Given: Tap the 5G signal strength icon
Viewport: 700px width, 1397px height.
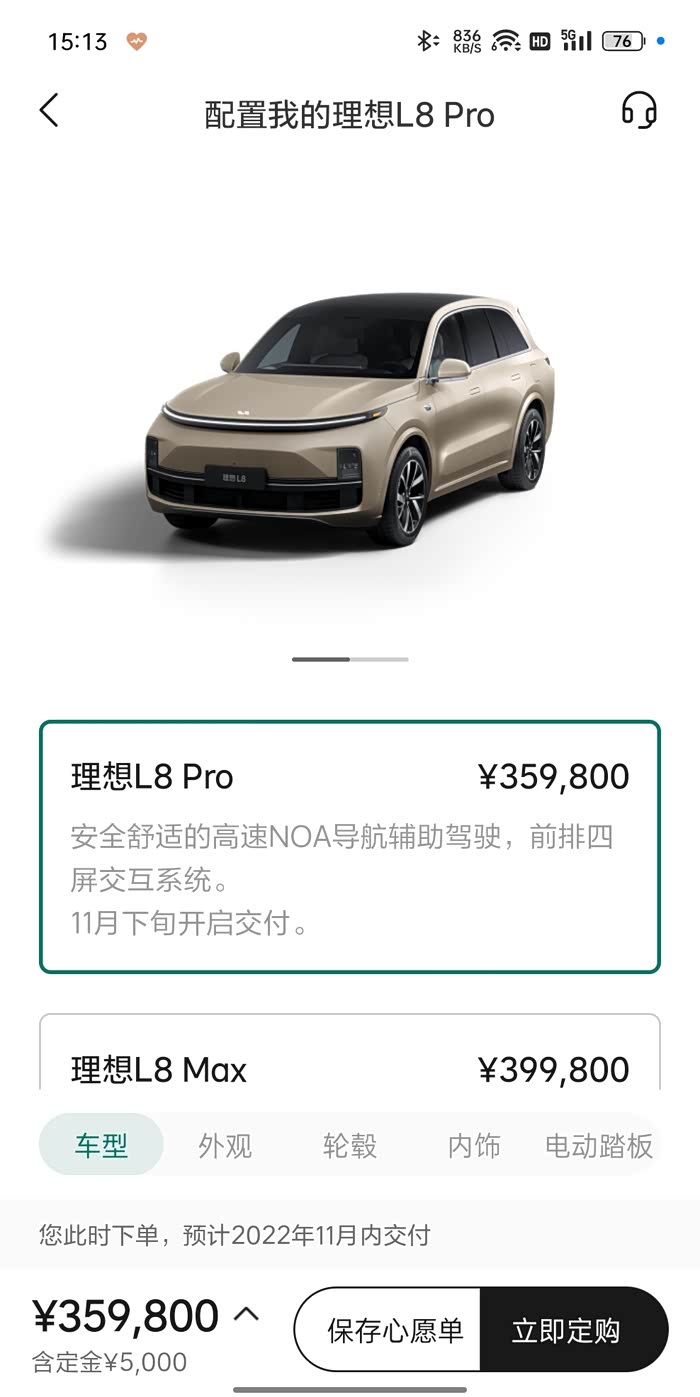Looking at the screenshot, I should (576, 41).
